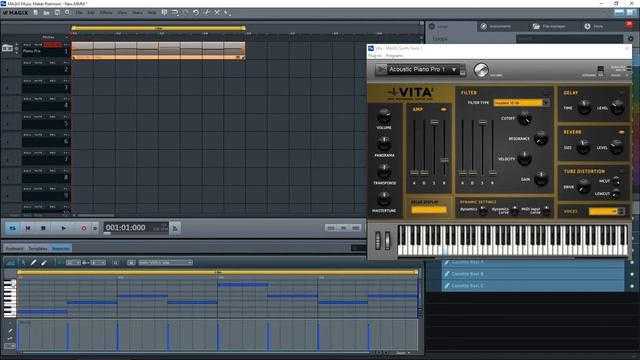Jump to start with the rewind button

tap(28, 228)
